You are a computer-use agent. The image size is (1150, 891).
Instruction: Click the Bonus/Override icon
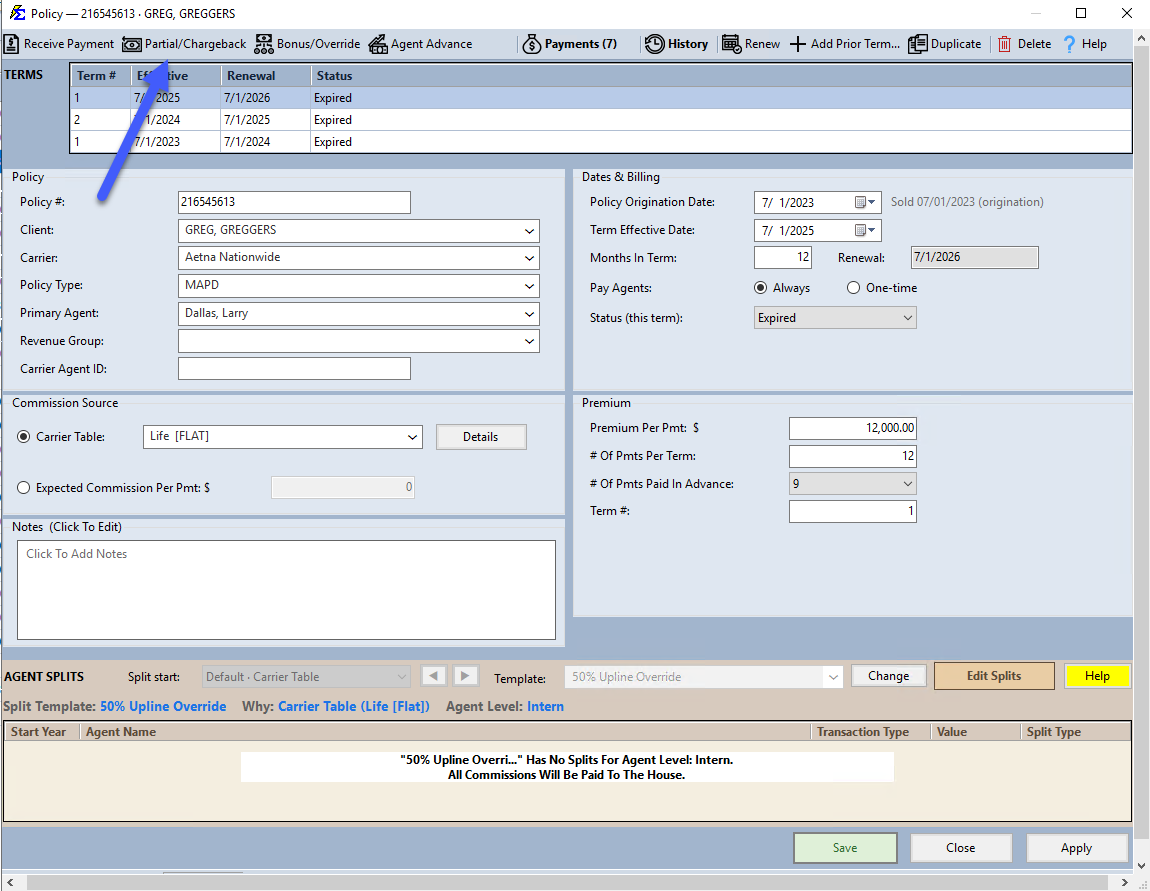[263, 44]
